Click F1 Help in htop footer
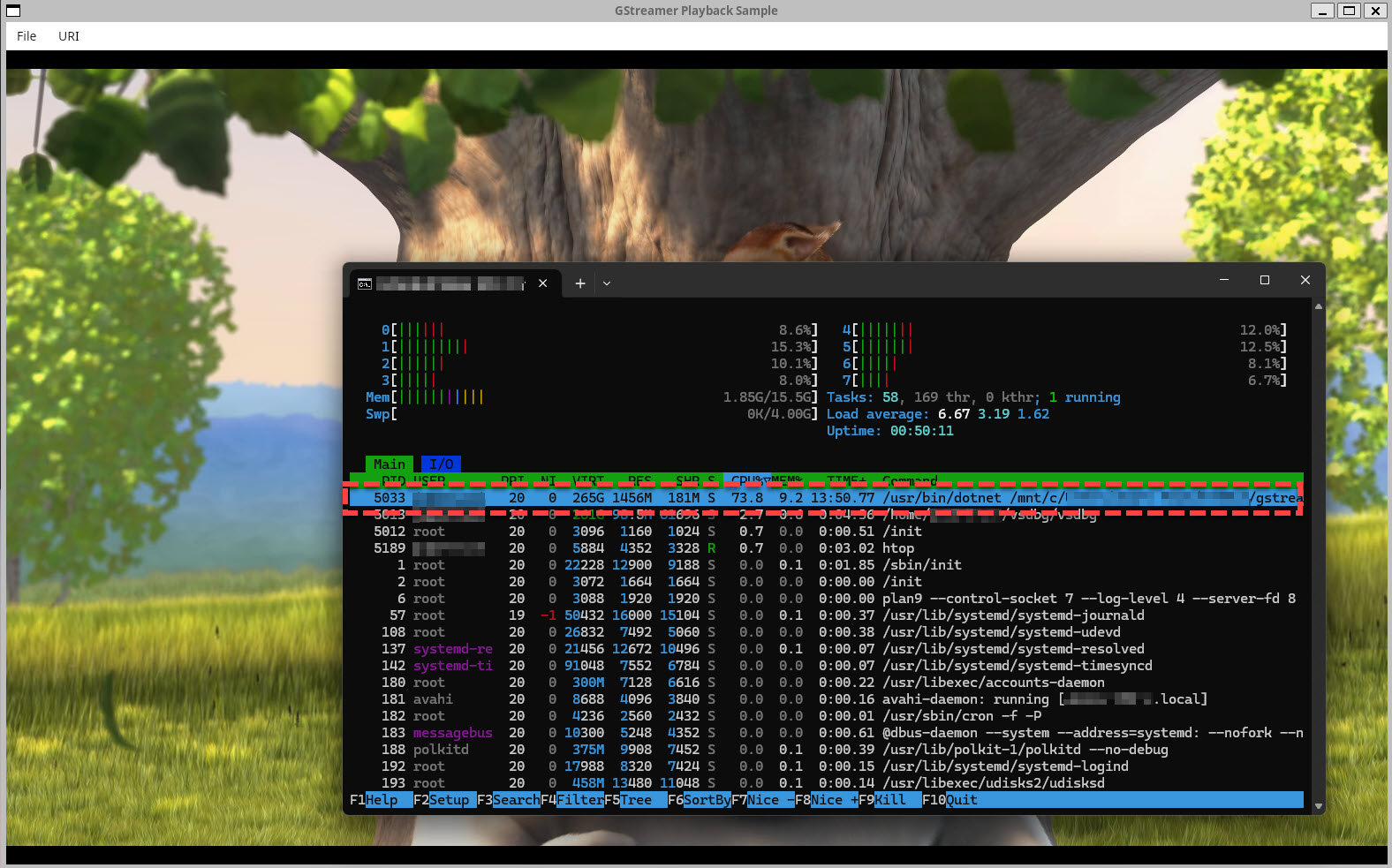 tap(381, 800)
